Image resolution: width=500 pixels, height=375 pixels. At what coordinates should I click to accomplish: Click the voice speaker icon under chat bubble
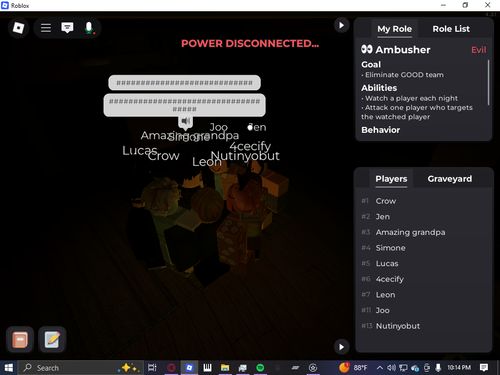pyautogui.click(x=186, y=121)
